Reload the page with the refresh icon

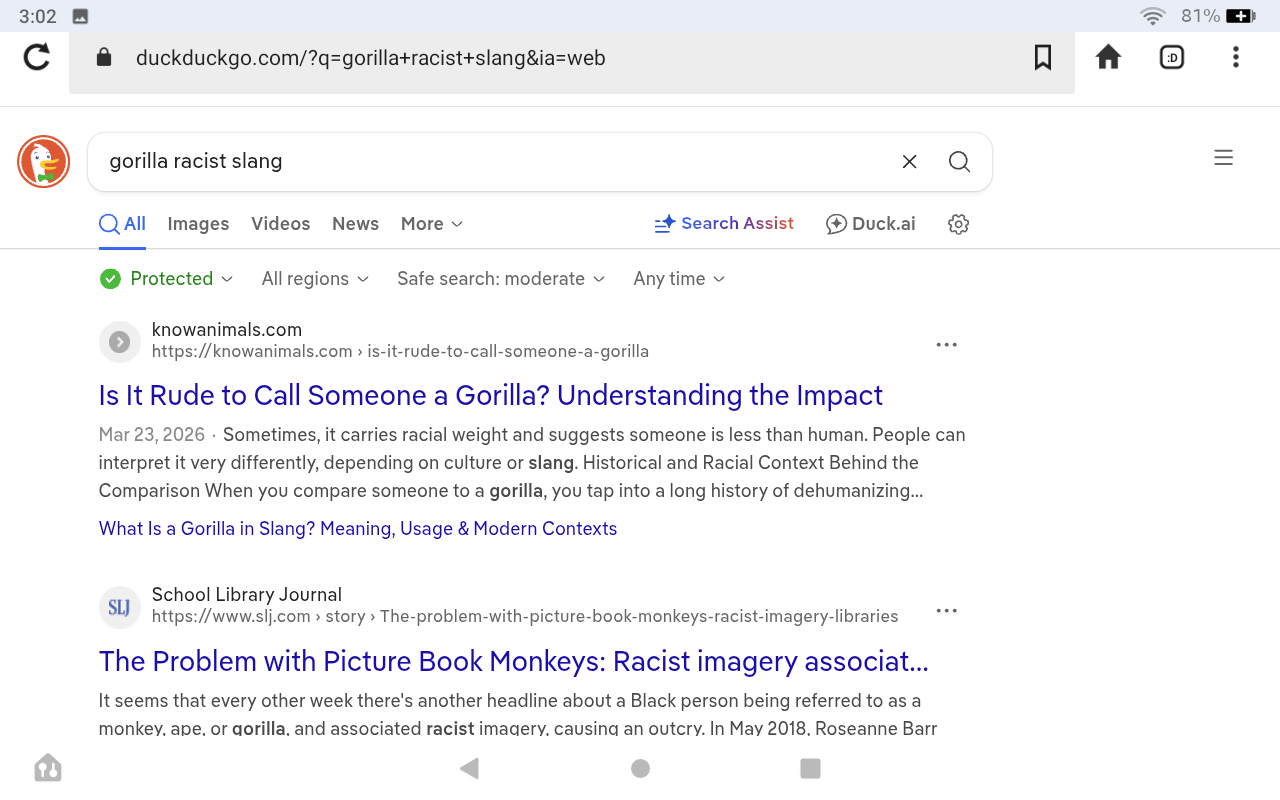point(37,57)
